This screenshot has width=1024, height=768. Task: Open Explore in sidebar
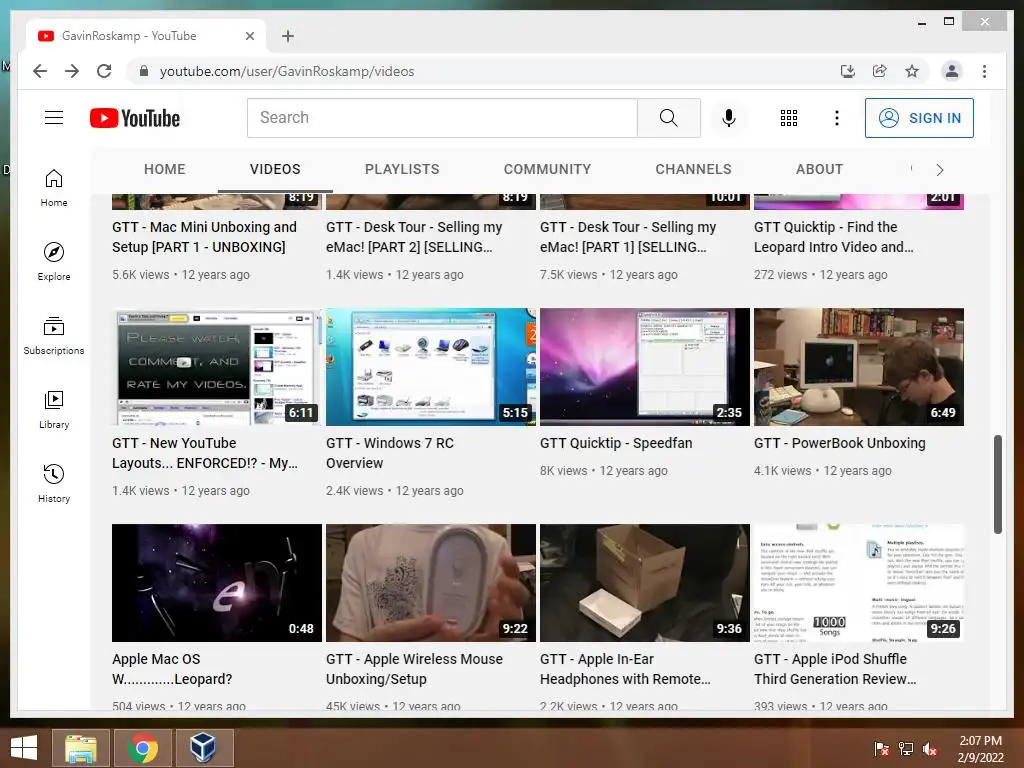(54, 262)
